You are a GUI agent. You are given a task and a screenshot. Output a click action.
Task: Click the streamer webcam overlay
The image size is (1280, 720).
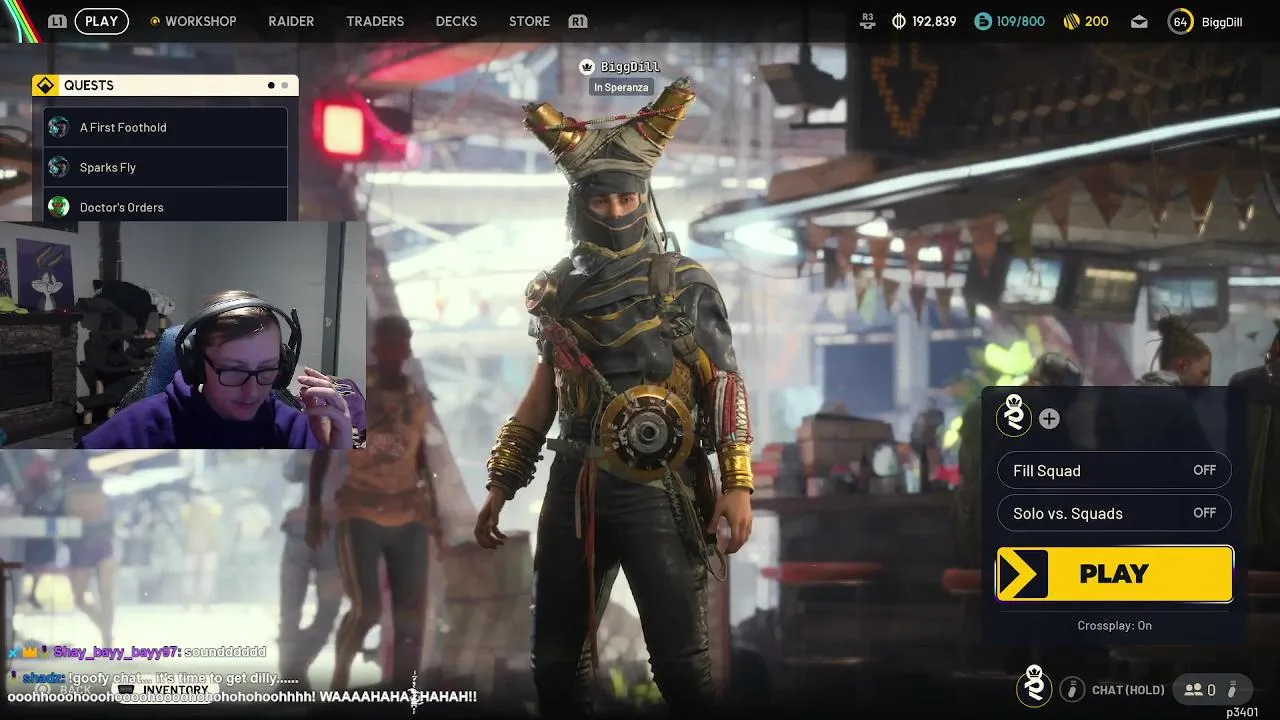tap(182, 335)
